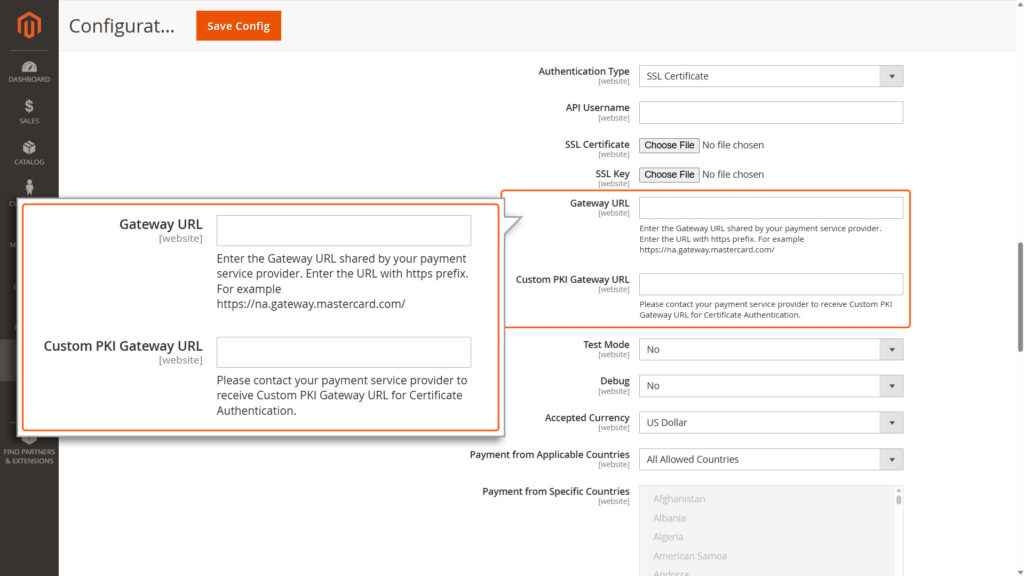
Task: Expand Payment from Applicable Countries dropdown
Action: [770, 459]
